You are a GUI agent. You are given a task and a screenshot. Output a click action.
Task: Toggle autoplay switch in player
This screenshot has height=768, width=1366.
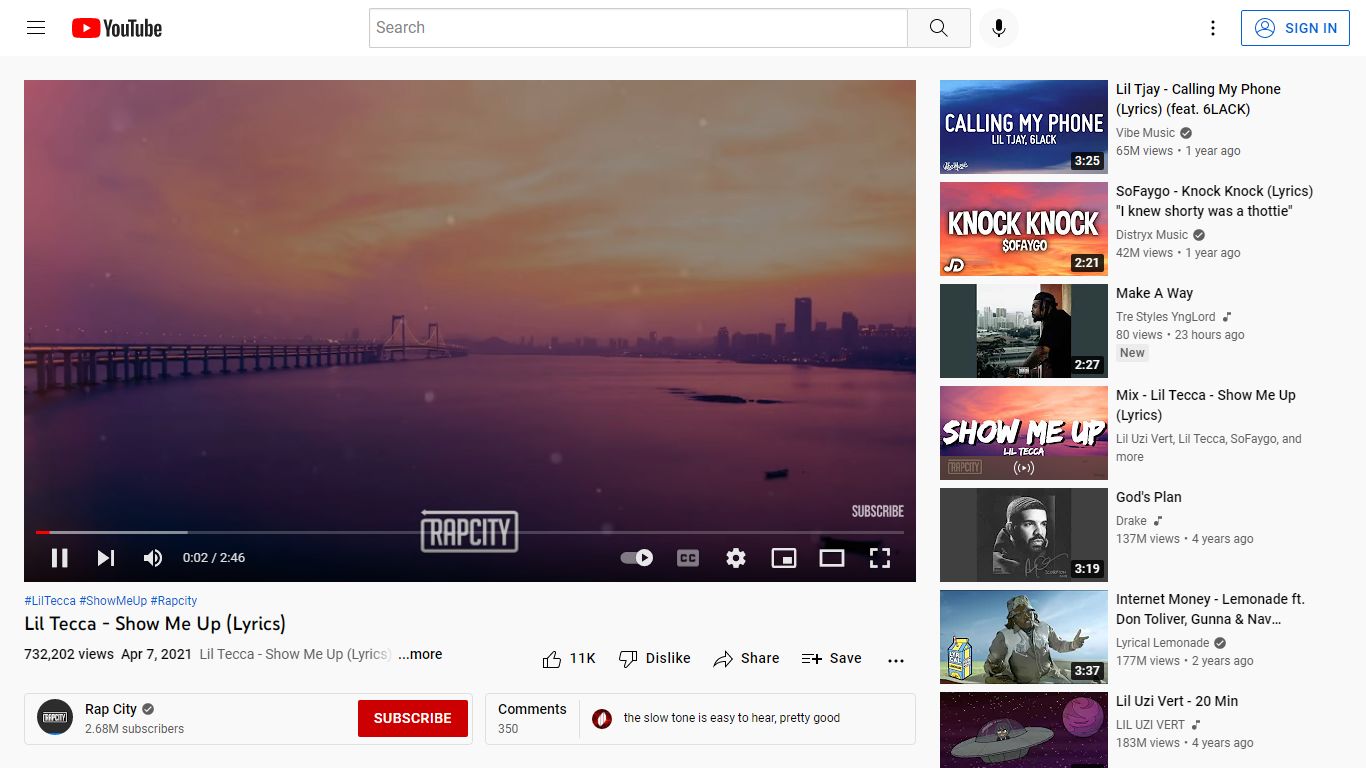(637, 558)
